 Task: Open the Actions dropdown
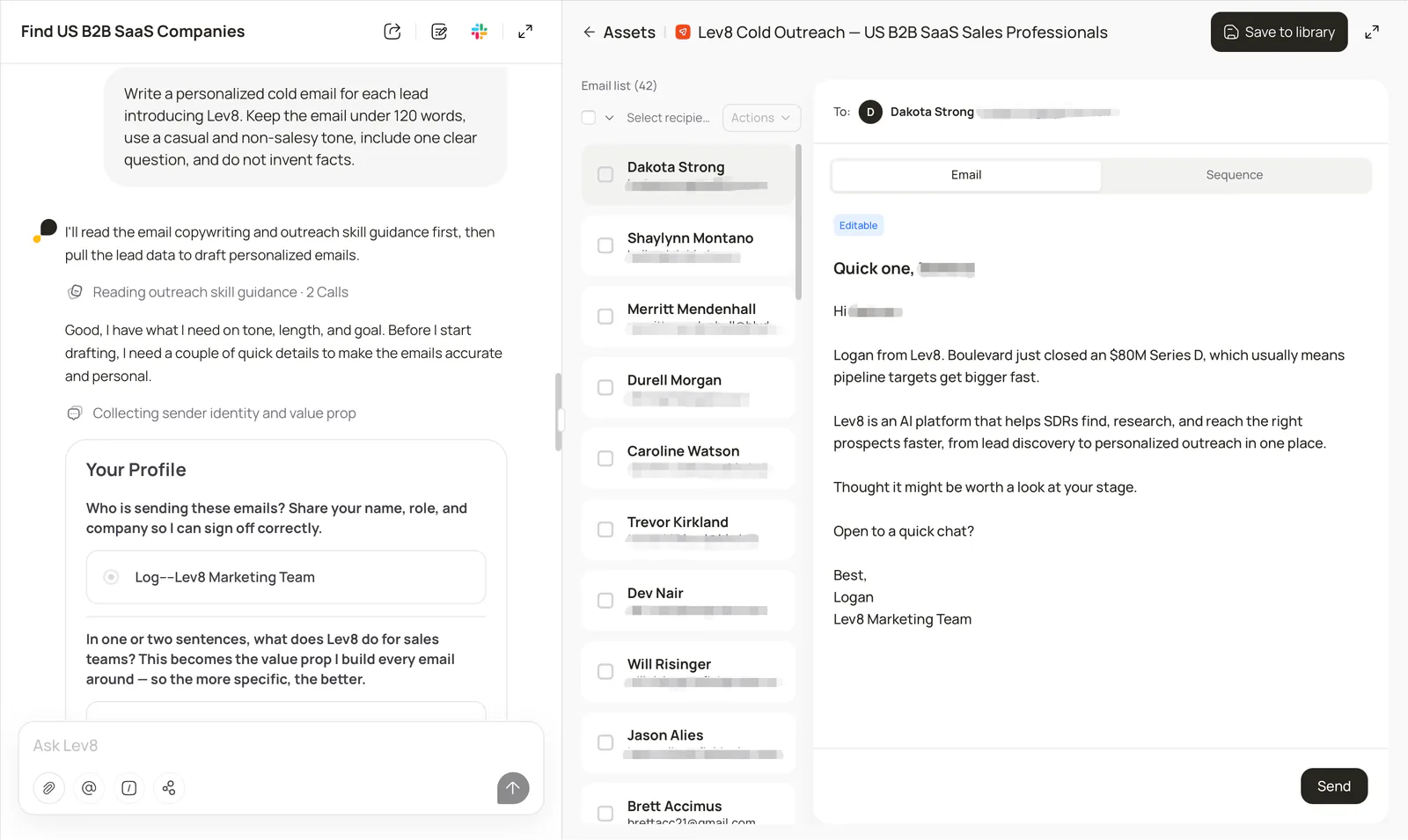point(761,118)
